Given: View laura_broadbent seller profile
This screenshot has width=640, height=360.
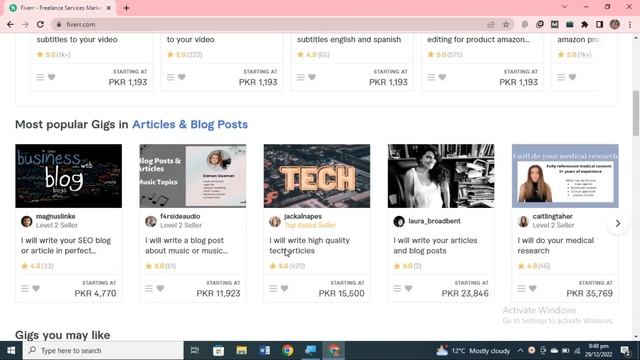Looking at the screenshot, I should click(x=434, y=221).
